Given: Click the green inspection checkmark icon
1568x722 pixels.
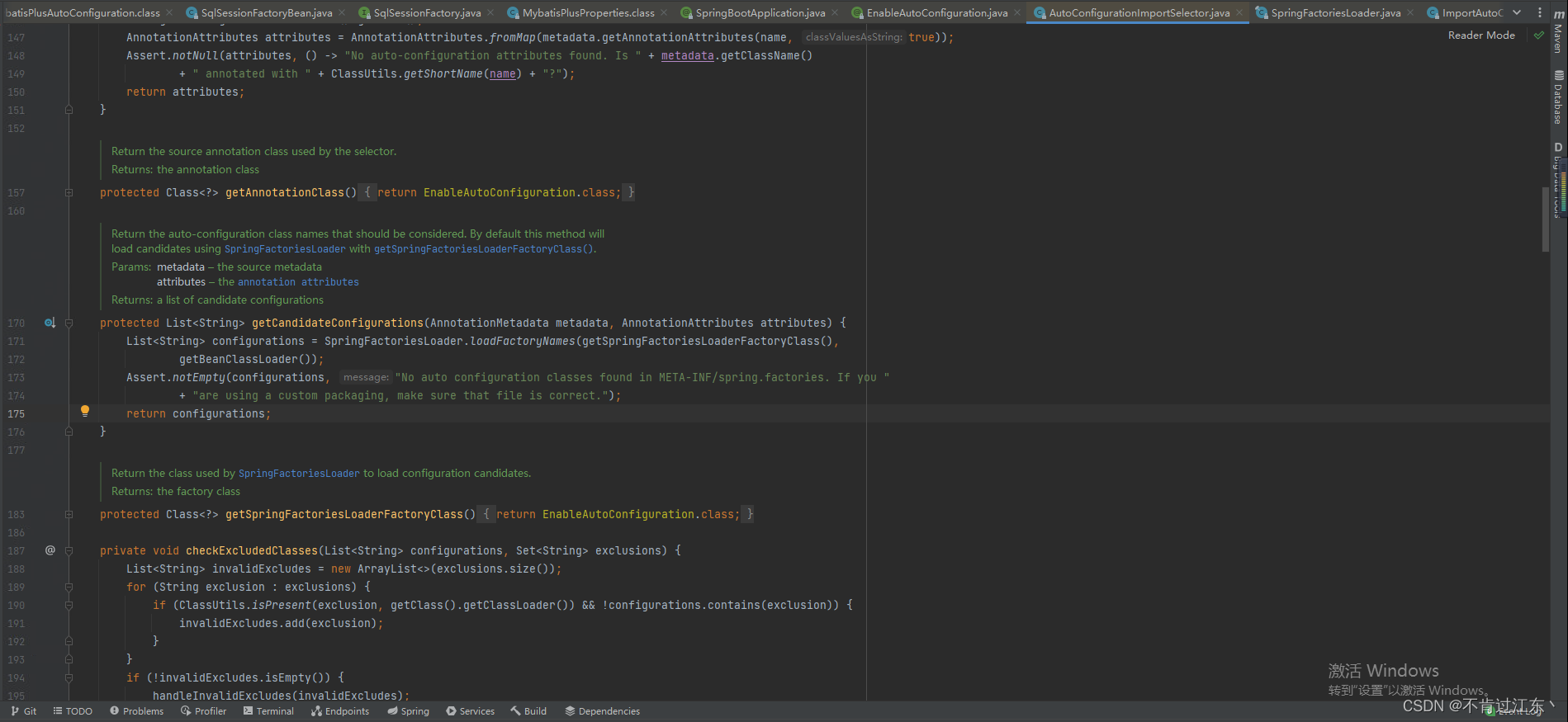Looking at the screenshot, I should click(1539, 35).
